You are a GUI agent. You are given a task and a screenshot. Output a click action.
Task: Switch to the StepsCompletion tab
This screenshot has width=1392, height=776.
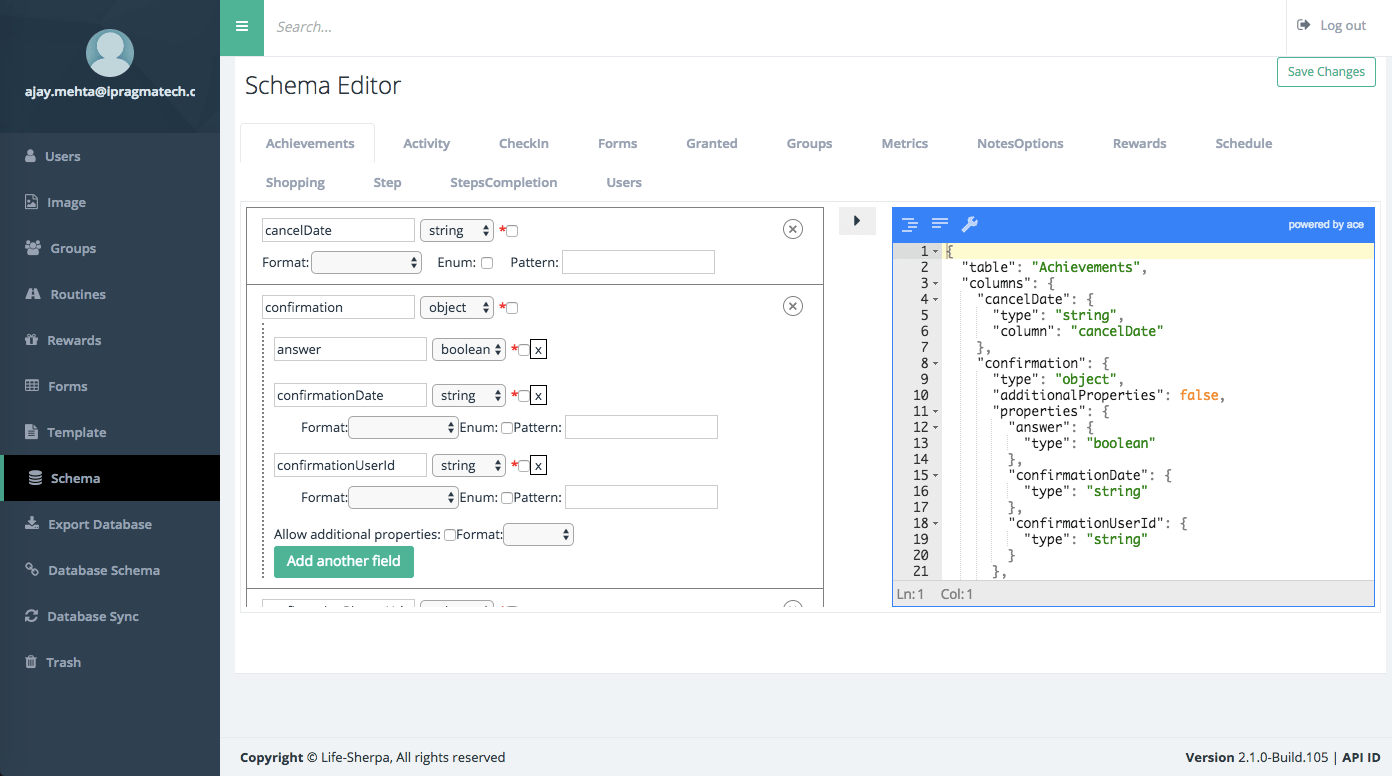click(x=504, y=182)
